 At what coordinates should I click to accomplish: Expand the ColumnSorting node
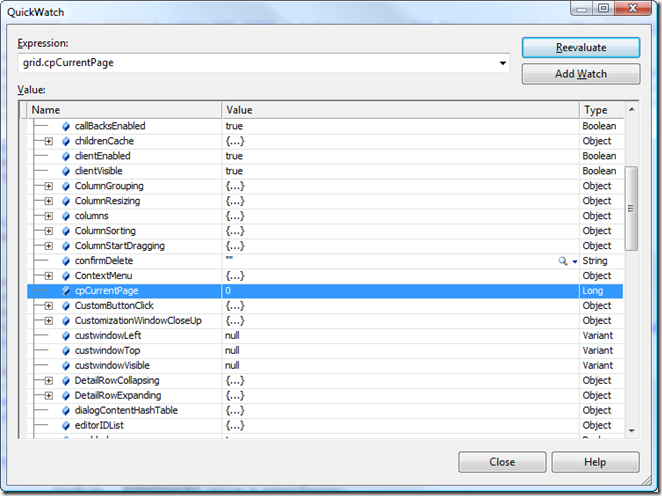coord(49,231)
